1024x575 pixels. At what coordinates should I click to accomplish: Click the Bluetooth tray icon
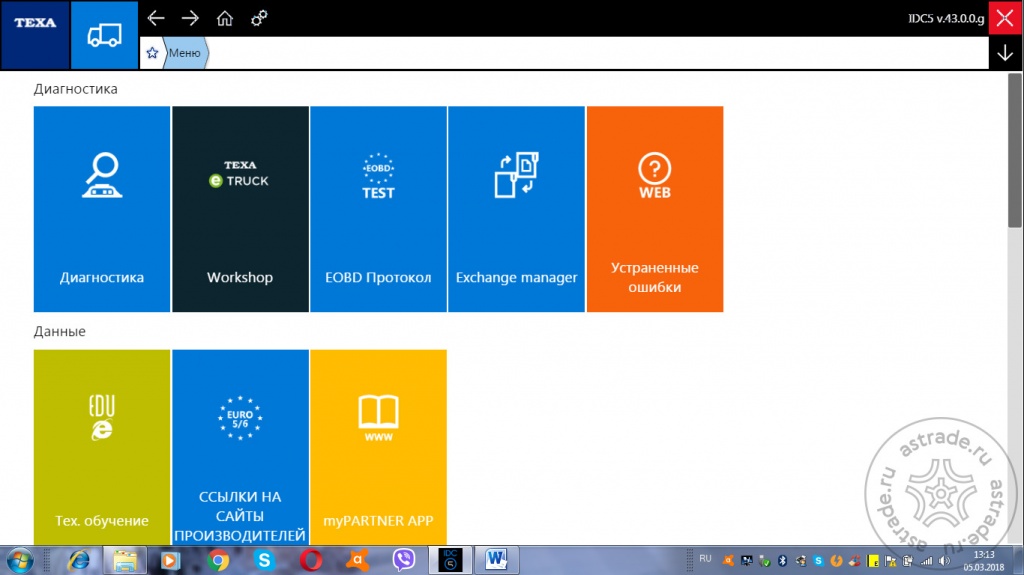click(x=782, y=561)
